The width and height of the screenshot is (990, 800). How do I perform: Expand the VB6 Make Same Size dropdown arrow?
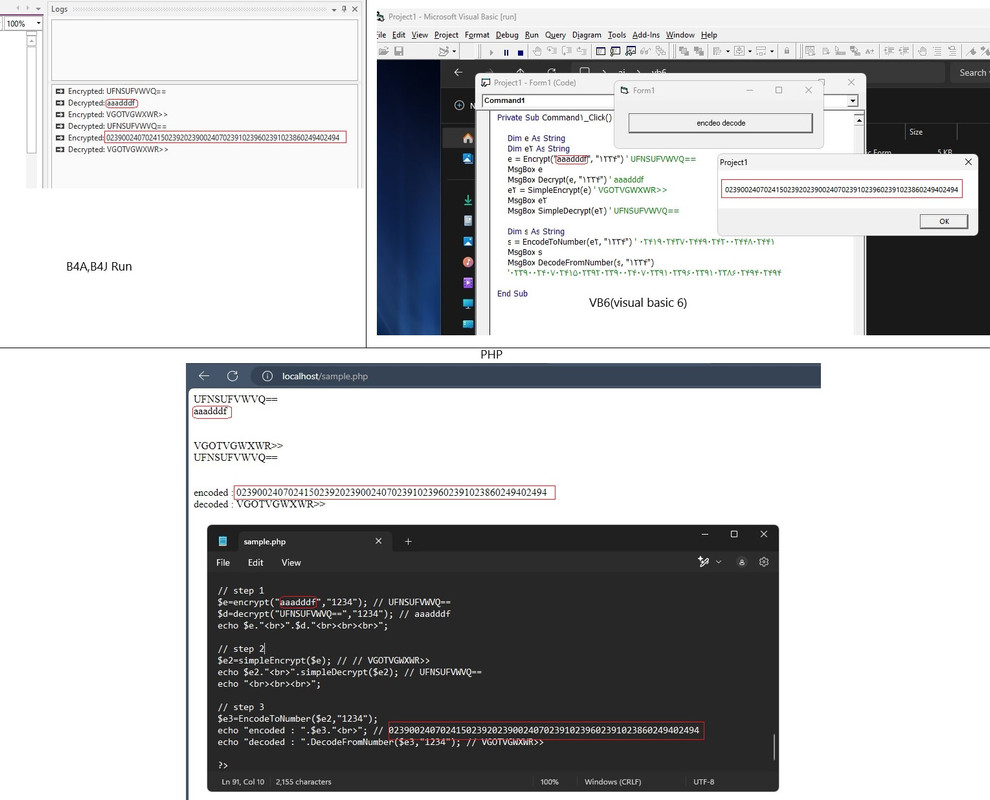click(772, 51)
